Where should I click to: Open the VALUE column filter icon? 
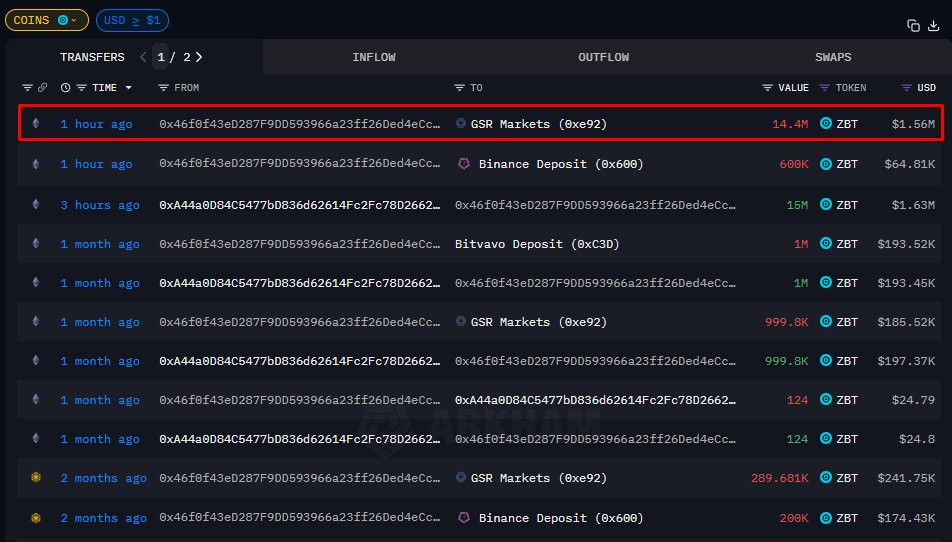[x=767, y=88]
